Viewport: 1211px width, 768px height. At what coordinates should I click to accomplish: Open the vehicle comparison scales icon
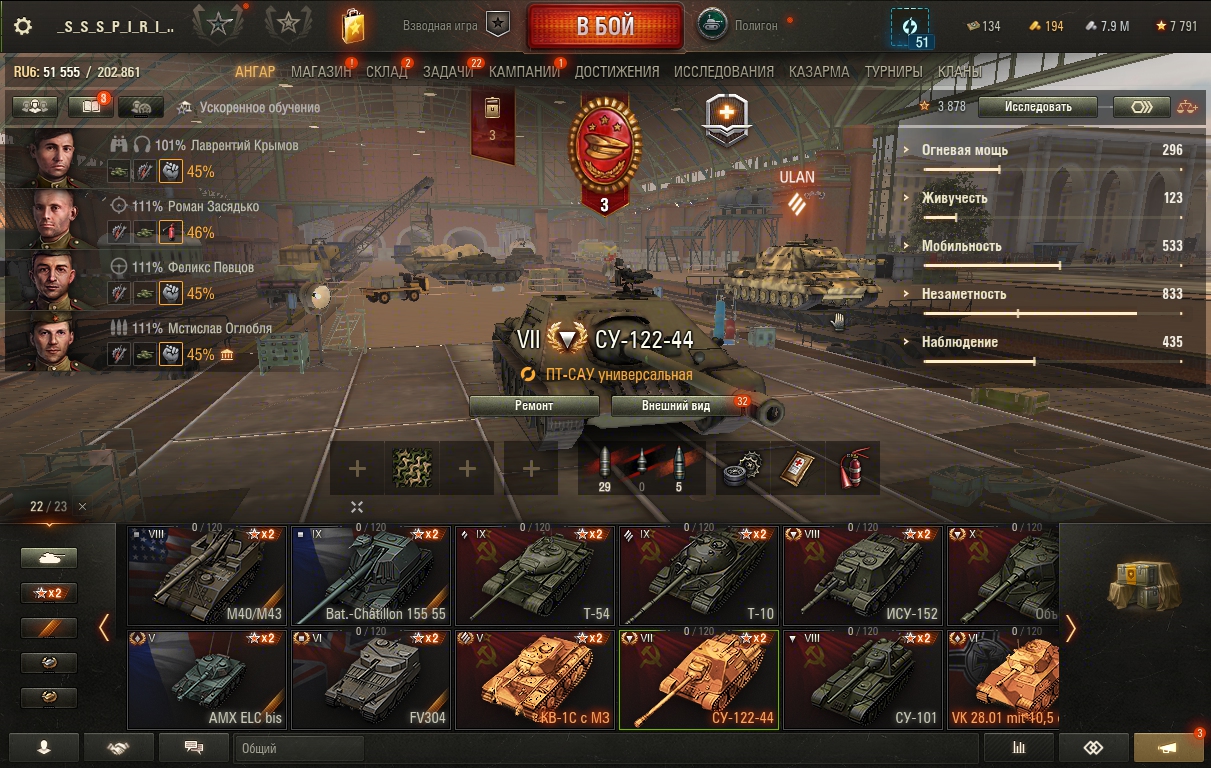1186,107
